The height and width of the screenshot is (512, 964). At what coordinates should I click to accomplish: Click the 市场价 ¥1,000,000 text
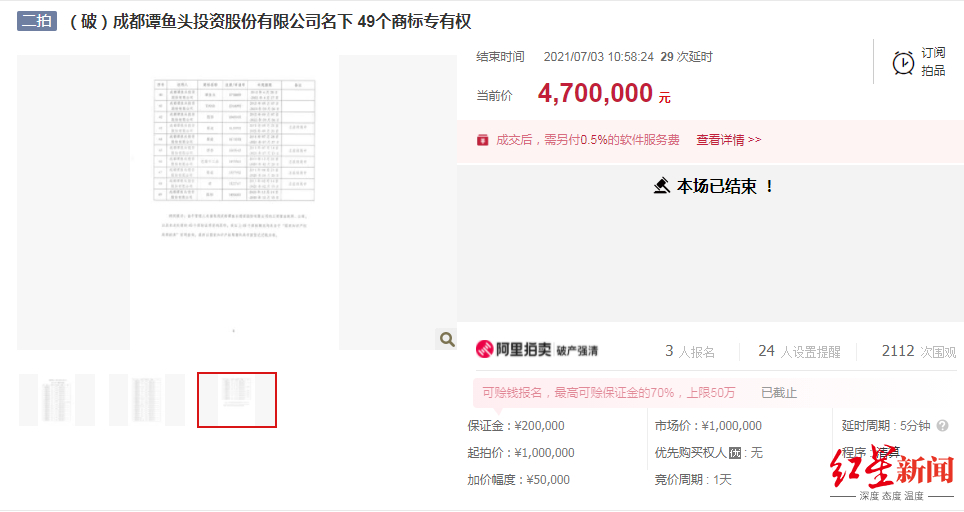[x=708, y=425]
